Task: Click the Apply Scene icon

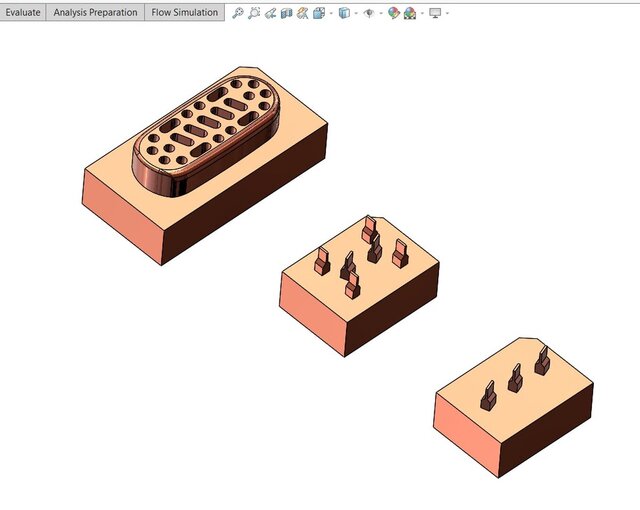Action: point(410,13)
